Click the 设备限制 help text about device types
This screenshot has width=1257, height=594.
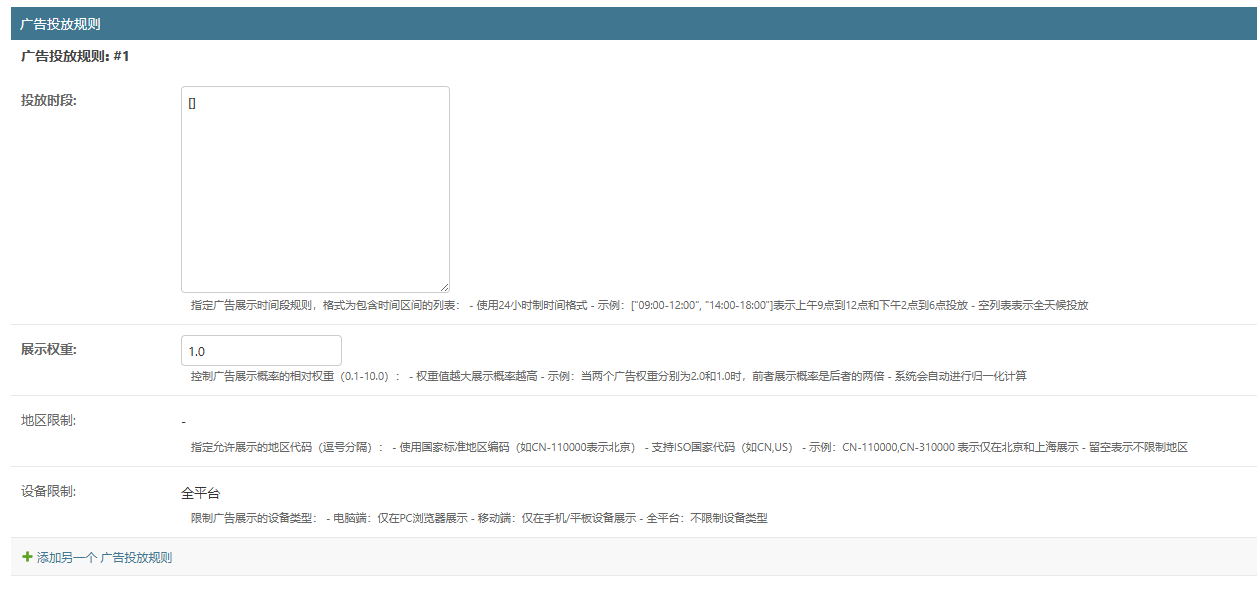(x=479, y=518)
